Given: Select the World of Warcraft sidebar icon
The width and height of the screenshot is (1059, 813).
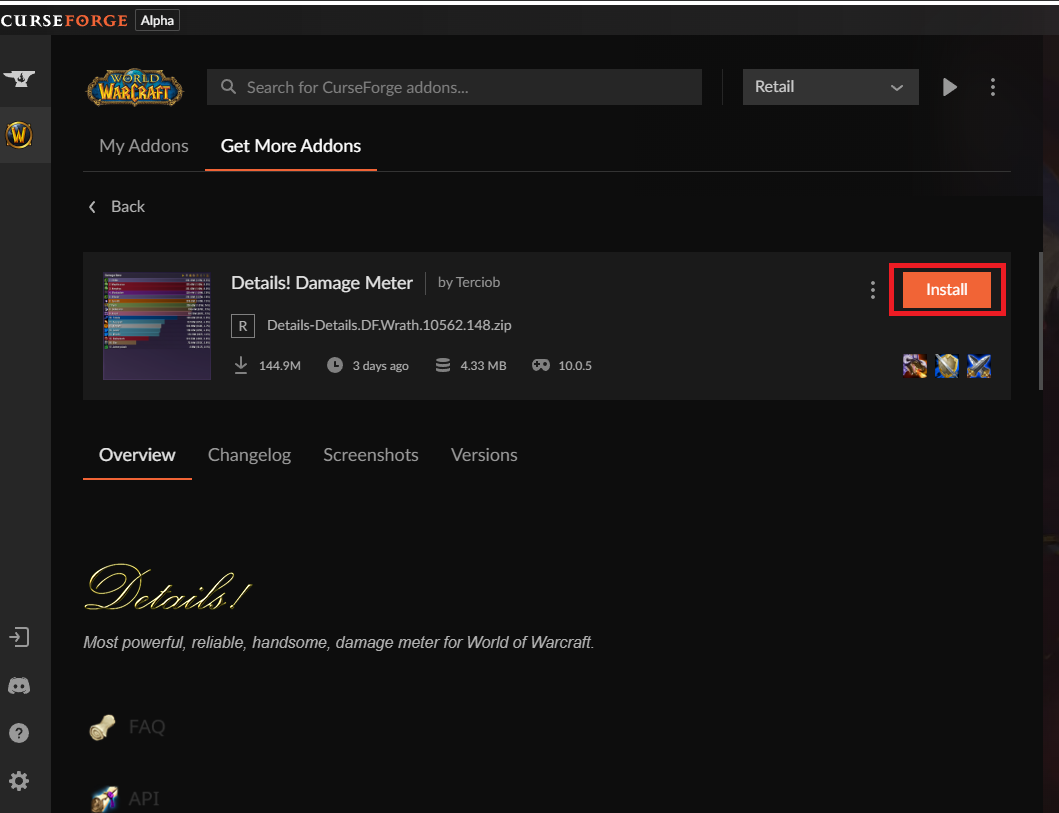Looking at the screenshot, I should [19, 135].
